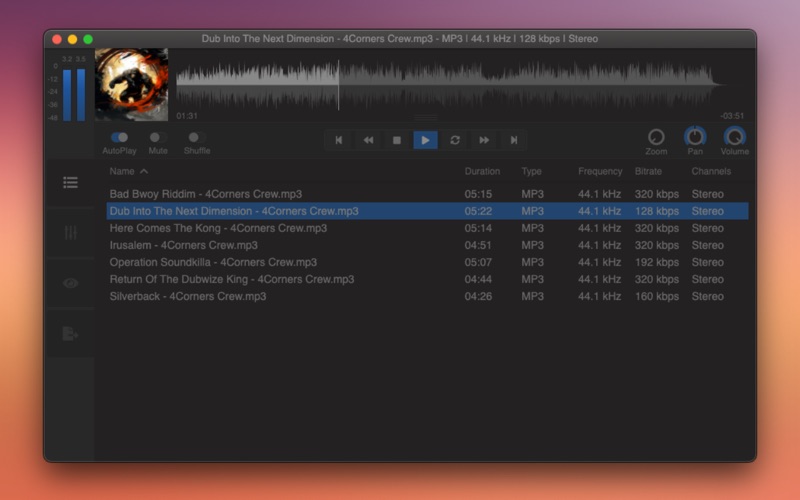Select Irusalem - 4Corners Crew.mp3
Image resolution: width=800 pixels, height=500 pixels.
tap(427, 245)
